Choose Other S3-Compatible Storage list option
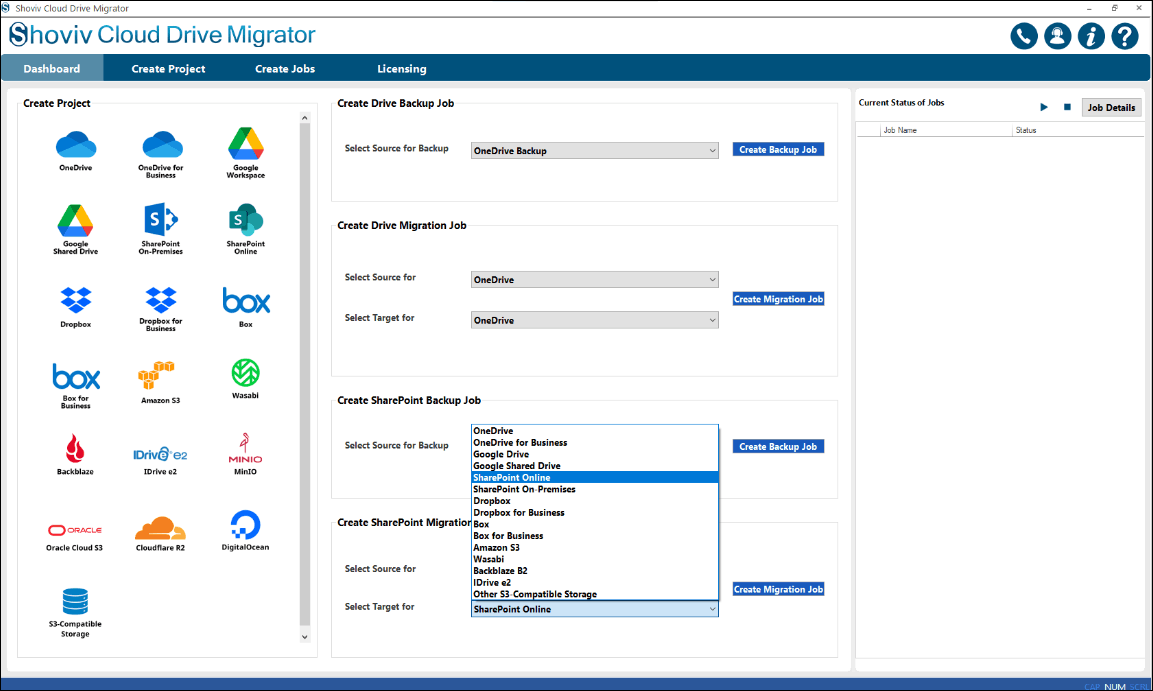 [594, 594]
